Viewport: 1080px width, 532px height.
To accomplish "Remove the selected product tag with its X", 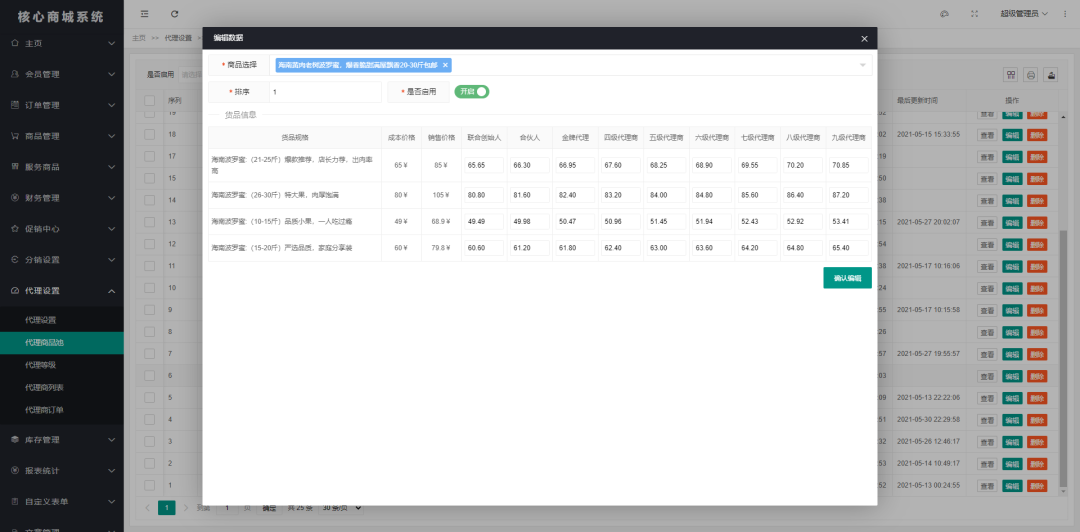I will [445, 65].
